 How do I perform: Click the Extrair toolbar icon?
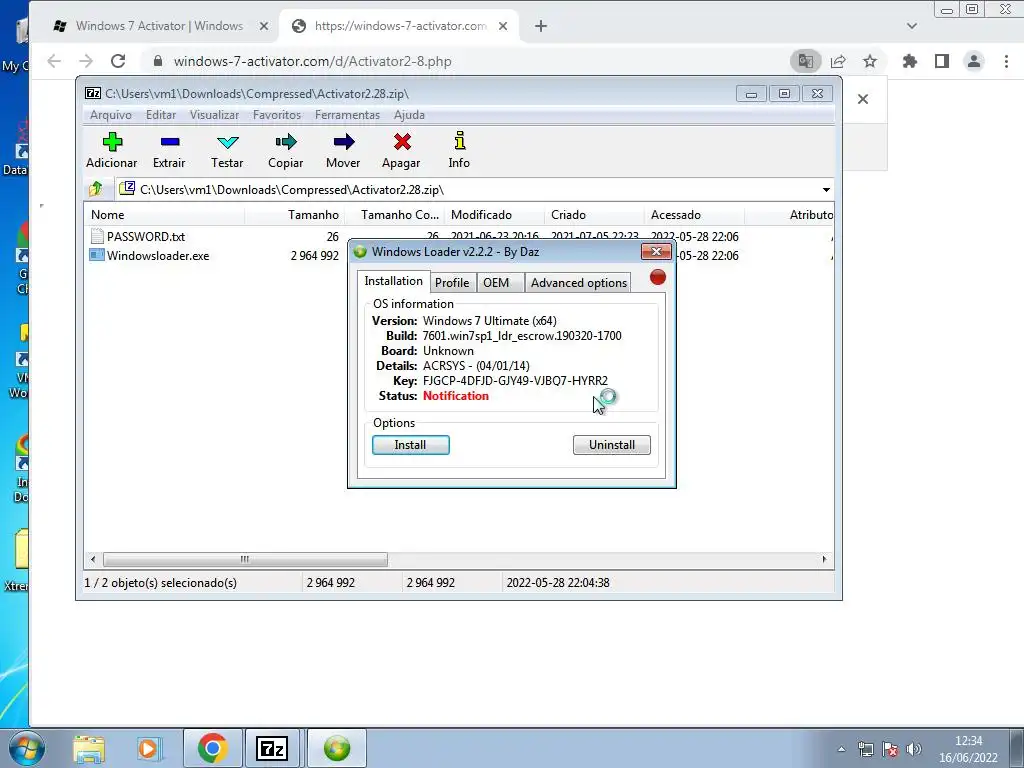pyautogui.click(x=169, y=142)
